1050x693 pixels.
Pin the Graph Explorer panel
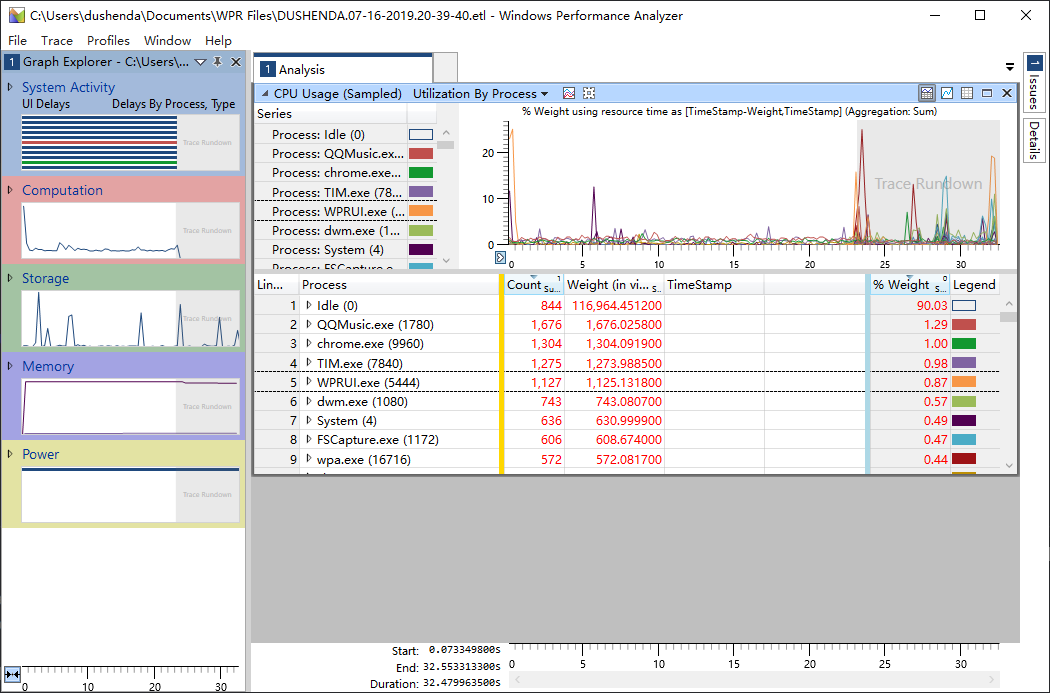click(218, 62)
